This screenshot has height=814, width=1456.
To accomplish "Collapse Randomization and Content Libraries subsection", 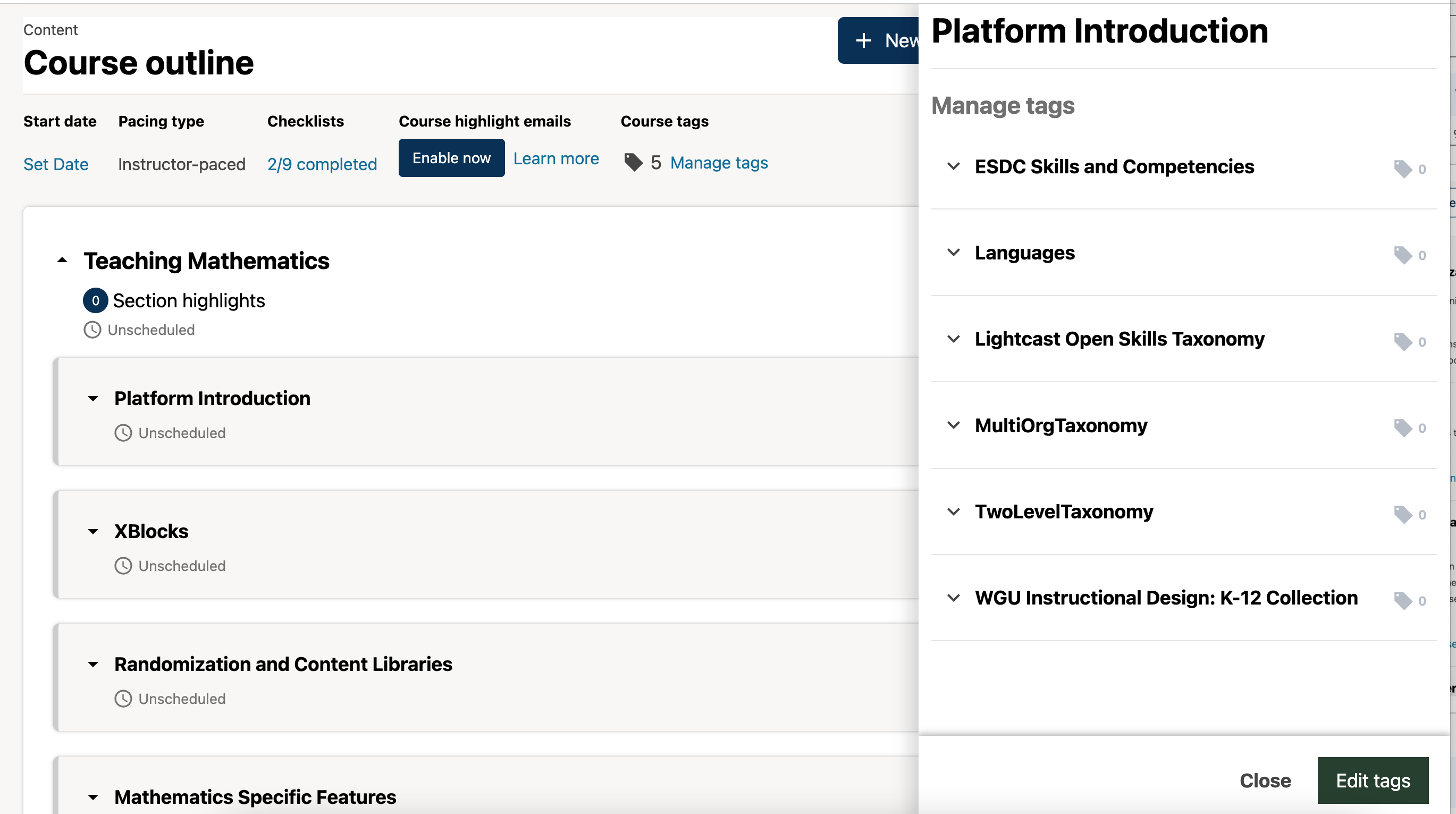I will coord(93,665).
